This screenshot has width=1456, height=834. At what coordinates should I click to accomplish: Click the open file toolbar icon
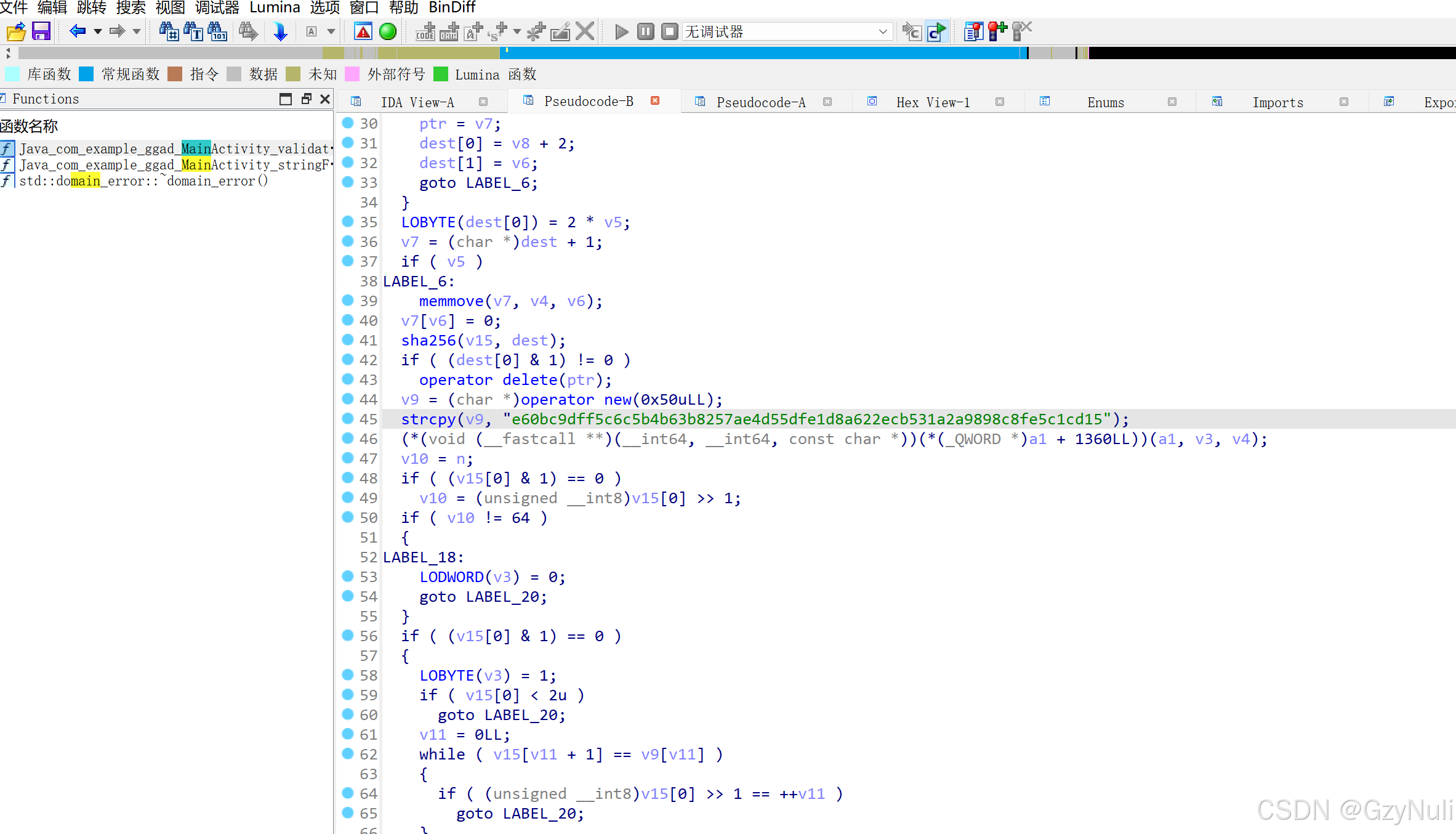(x=16, y=31)
